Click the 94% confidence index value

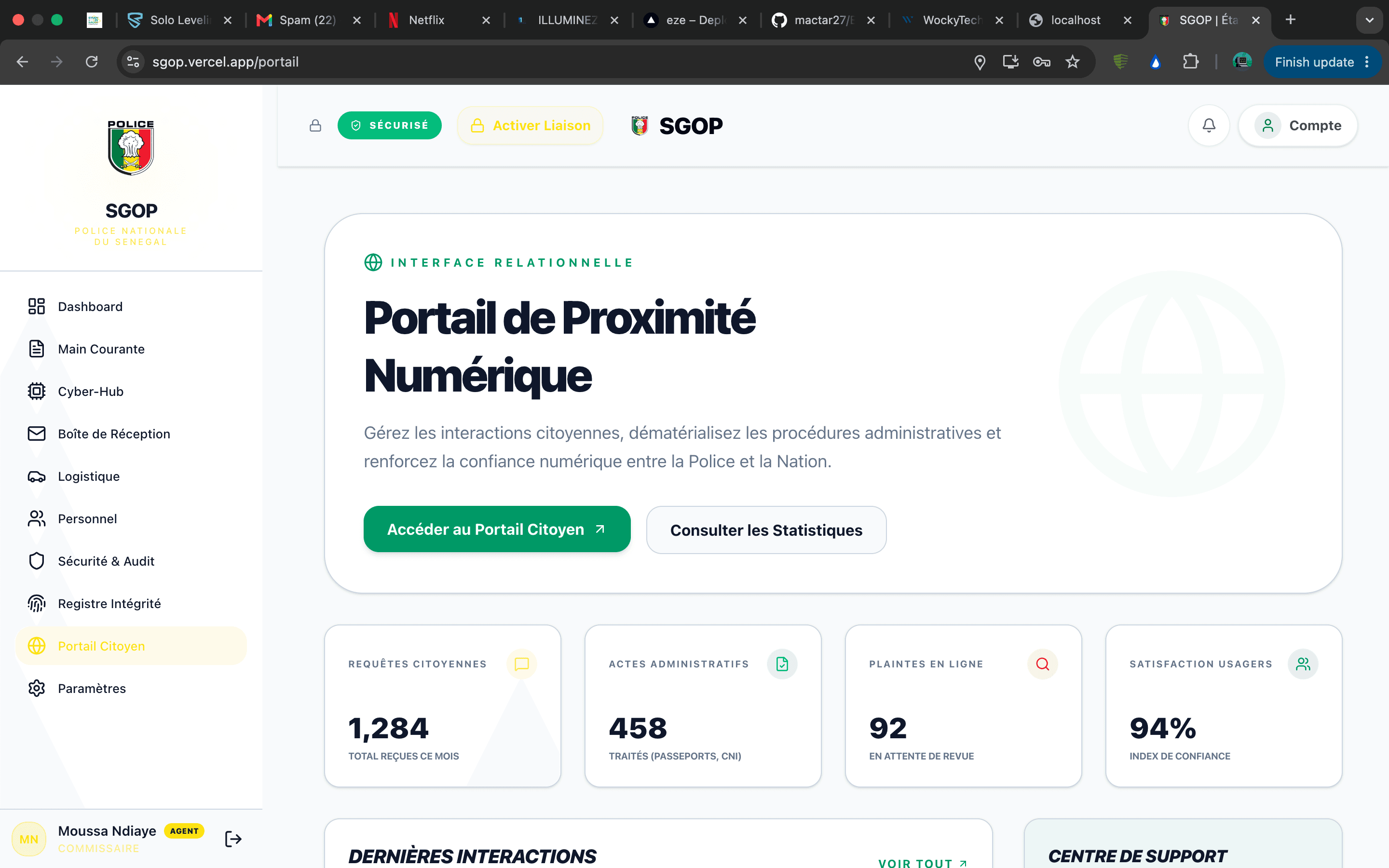(x=1163, y=729)
